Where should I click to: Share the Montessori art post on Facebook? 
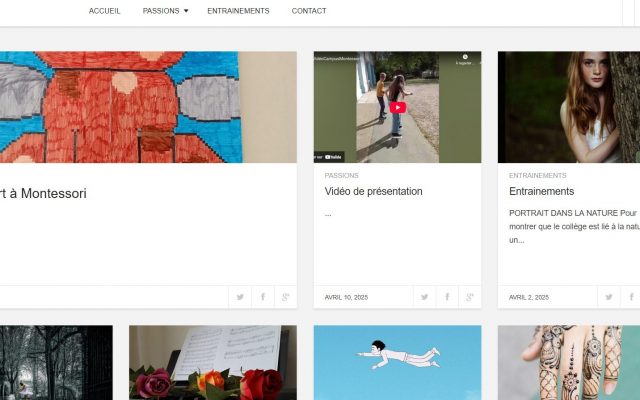point(263,297)
